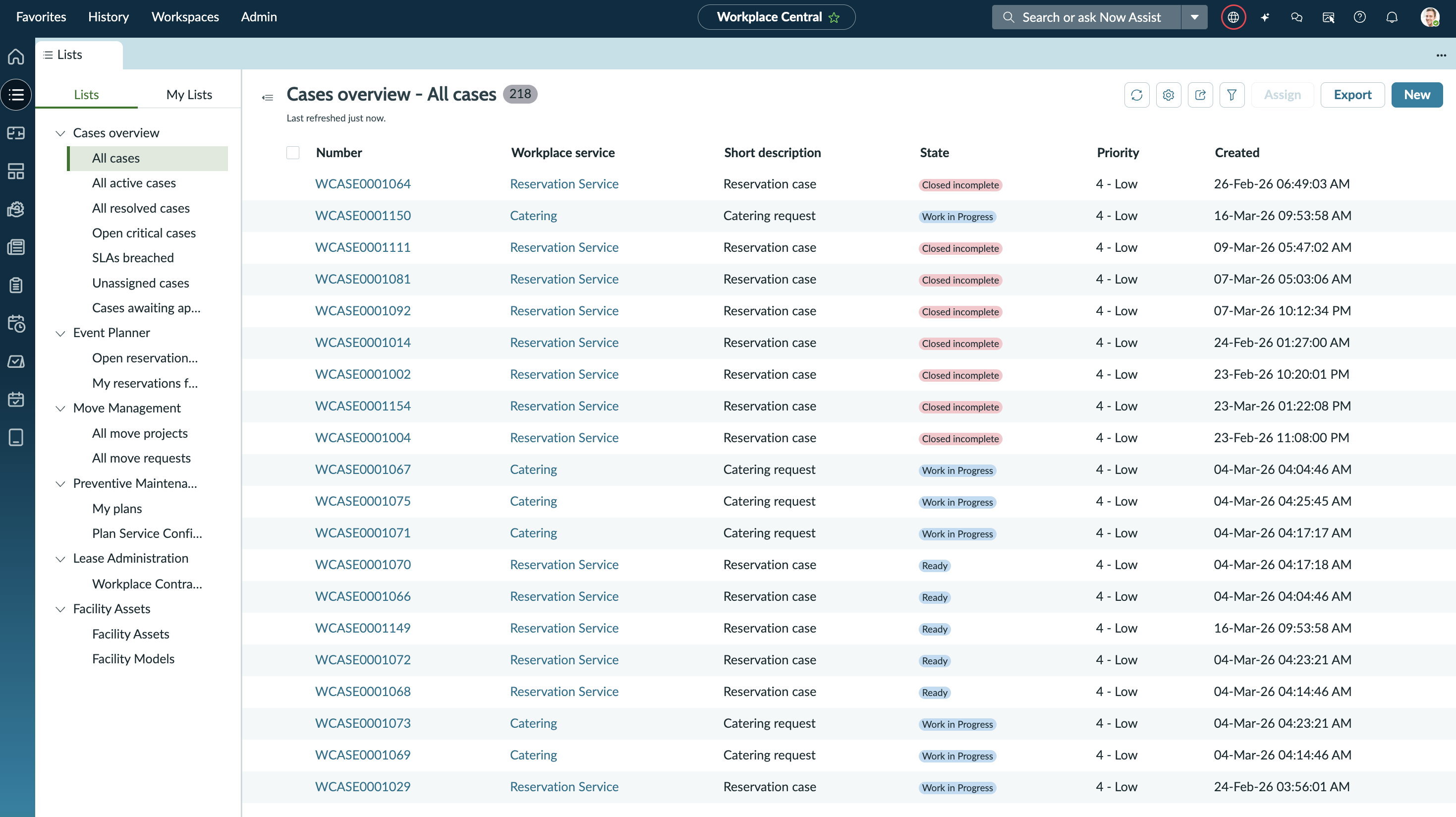Click the search magnifier icon
The image size is (1456, 817).
point(1008,17)
